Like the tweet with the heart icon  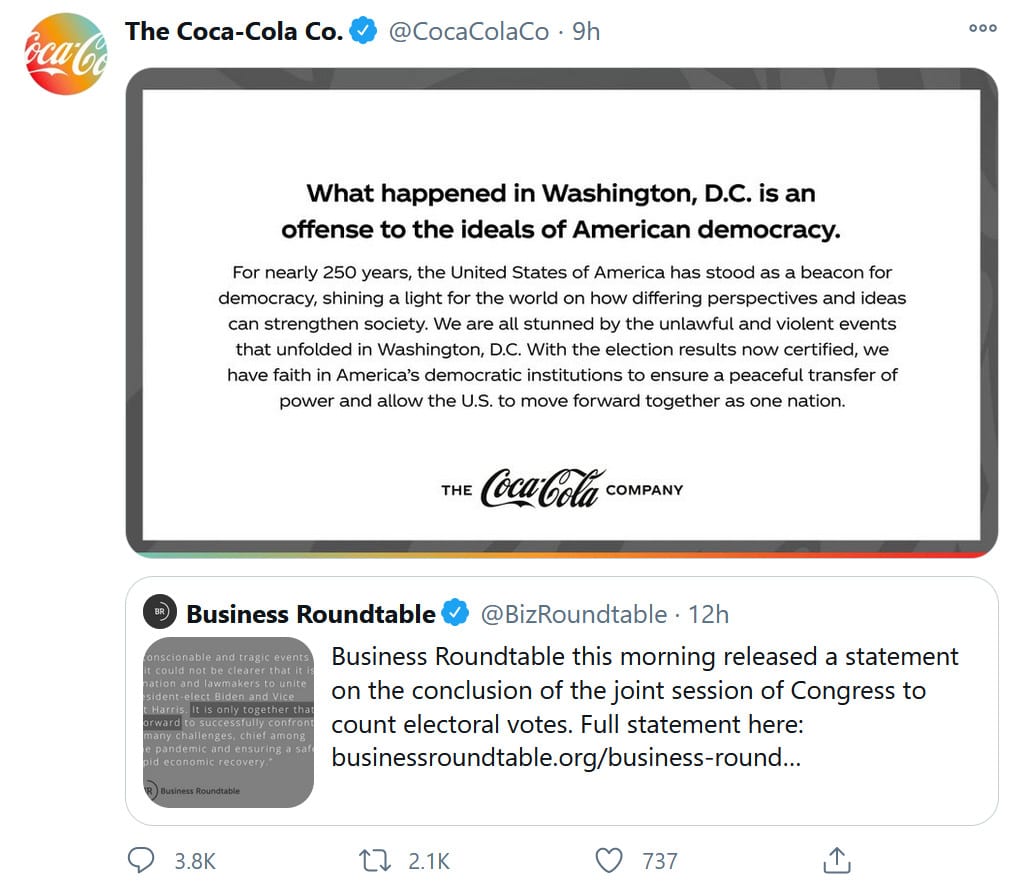pyautogui.click(x=608, y=860)
